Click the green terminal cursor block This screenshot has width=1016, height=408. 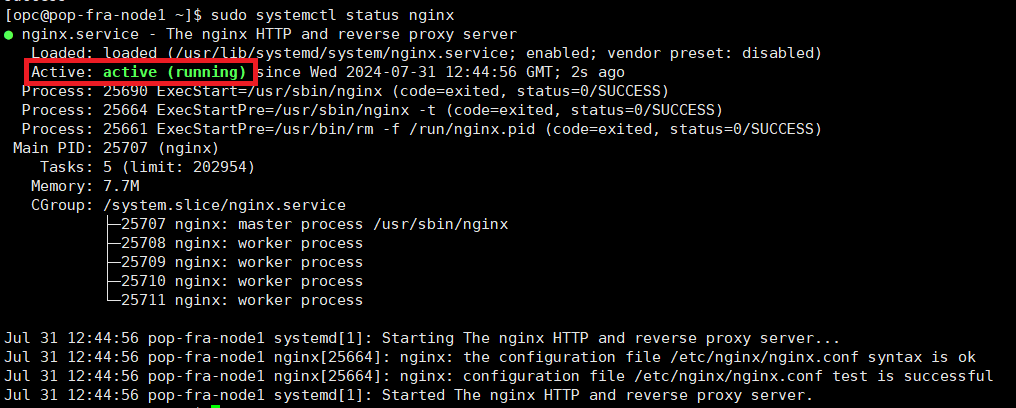coord(215,406)
